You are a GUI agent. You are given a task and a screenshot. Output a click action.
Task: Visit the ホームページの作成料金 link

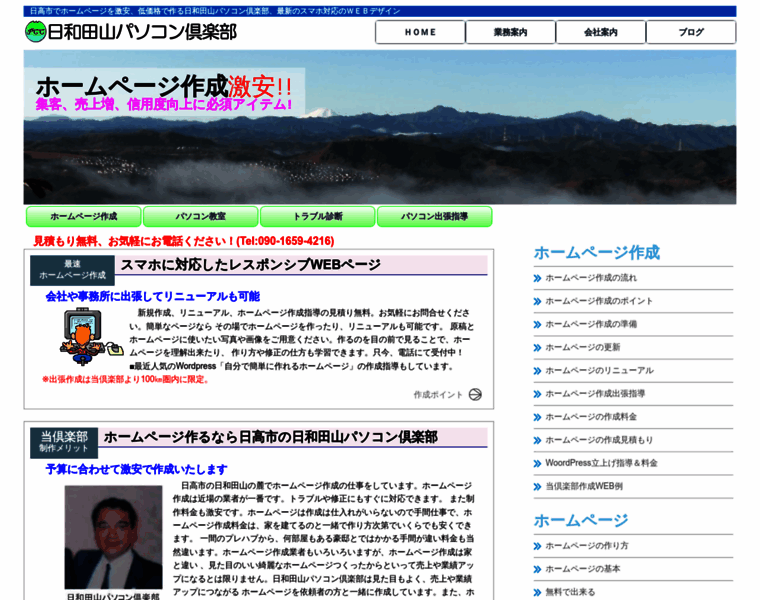pos(590,416)
